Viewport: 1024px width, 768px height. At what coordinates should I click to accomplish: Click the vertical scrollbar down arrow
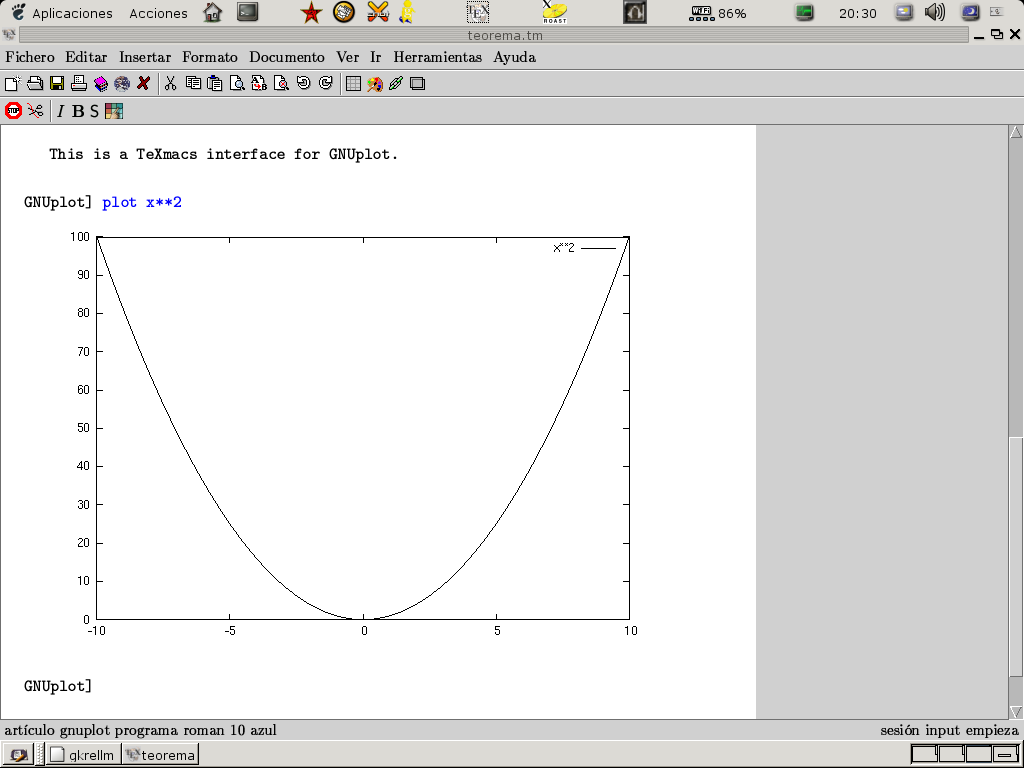[1016, 711]
